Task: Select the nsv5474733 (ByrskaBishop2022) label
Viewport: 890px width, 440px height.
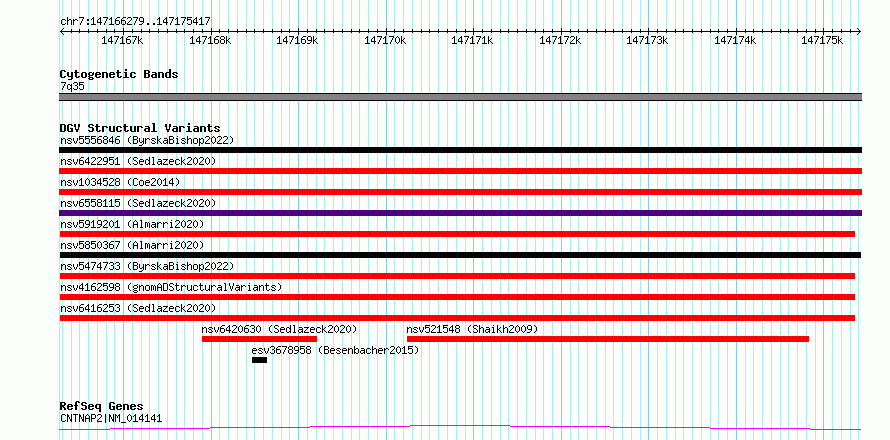Action: click(x=147, y=266)
